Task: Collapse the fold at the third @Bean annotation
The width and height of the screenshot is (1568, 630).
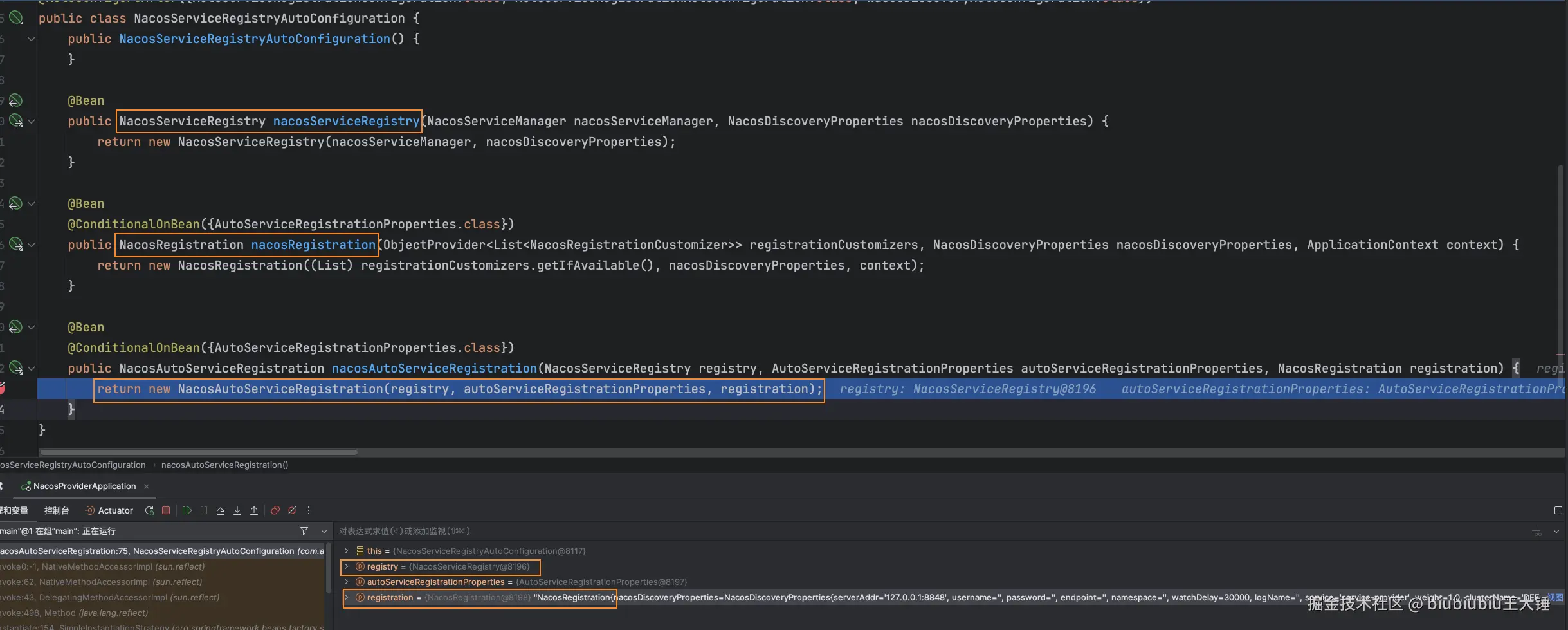Action: pos(31,327)
